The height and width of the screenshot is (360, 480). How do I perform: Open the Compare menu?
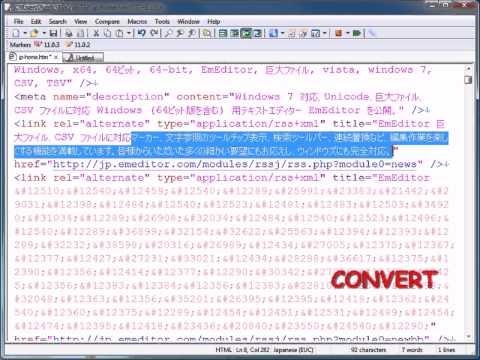coord(107,22)
